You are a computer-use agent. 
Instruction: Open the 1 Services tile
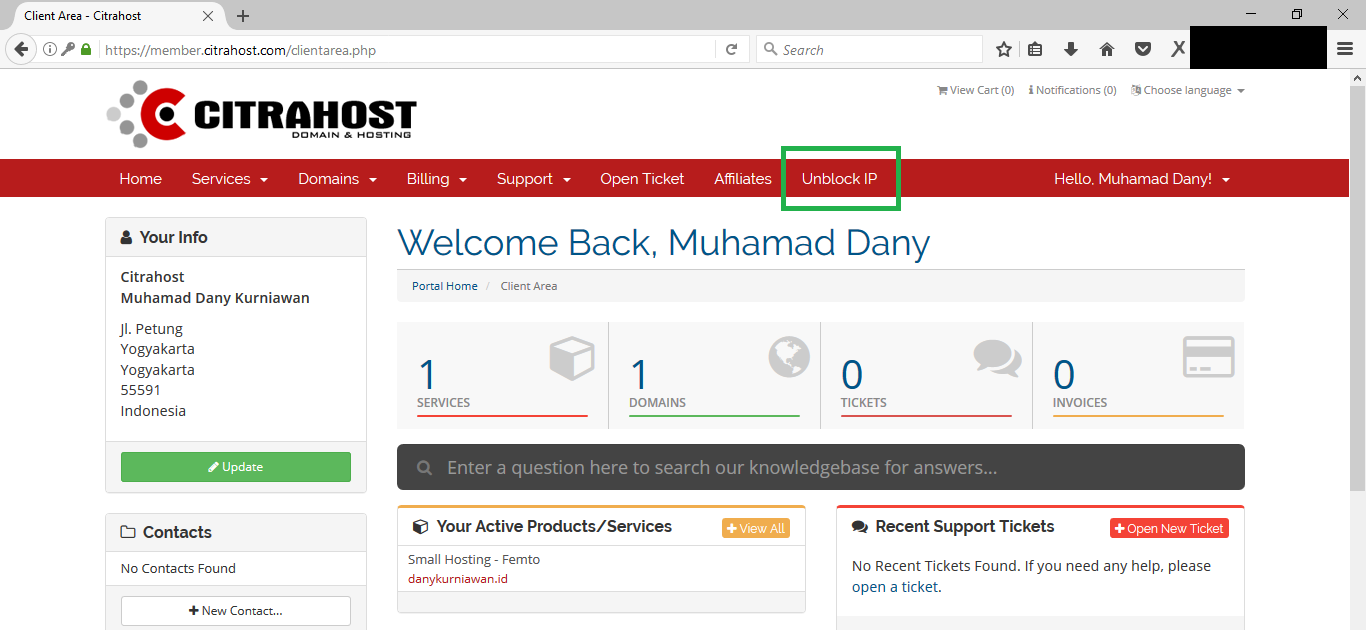[502, 375]
